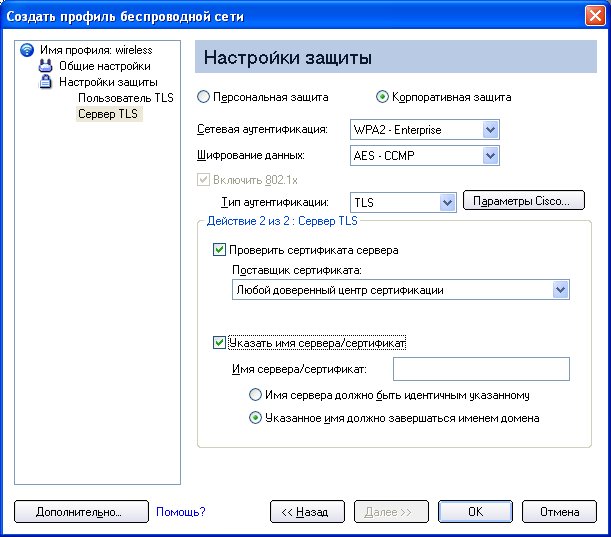This screenshot has height=537, width=611.
Task: Open Настройки защиты in the tree
Action: (108, 82)
